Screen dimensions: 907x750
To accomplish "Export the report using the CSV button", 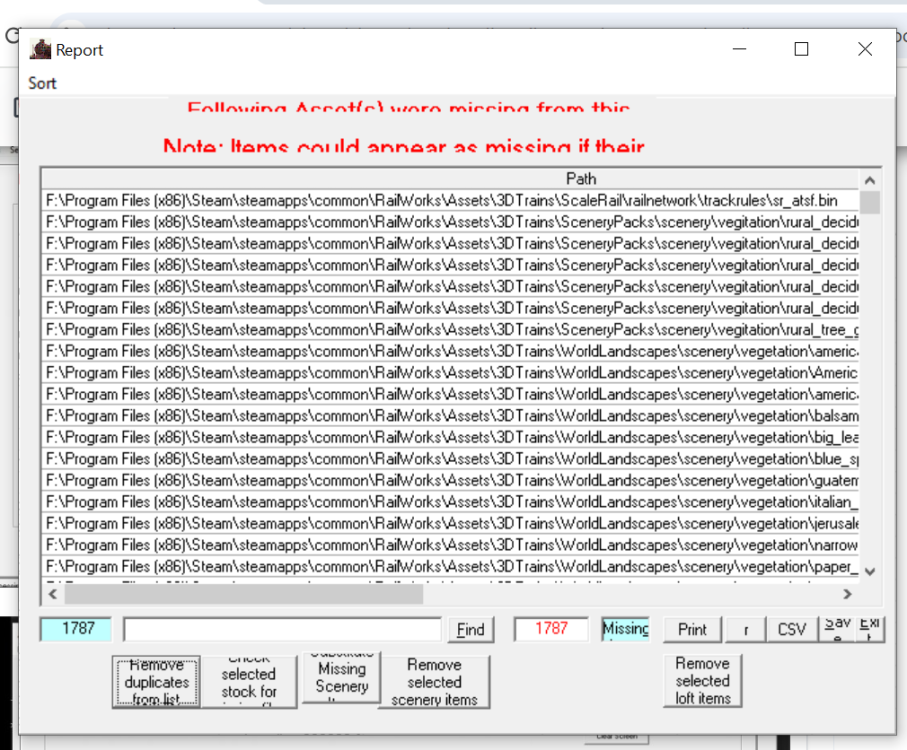I will (791, 629).
